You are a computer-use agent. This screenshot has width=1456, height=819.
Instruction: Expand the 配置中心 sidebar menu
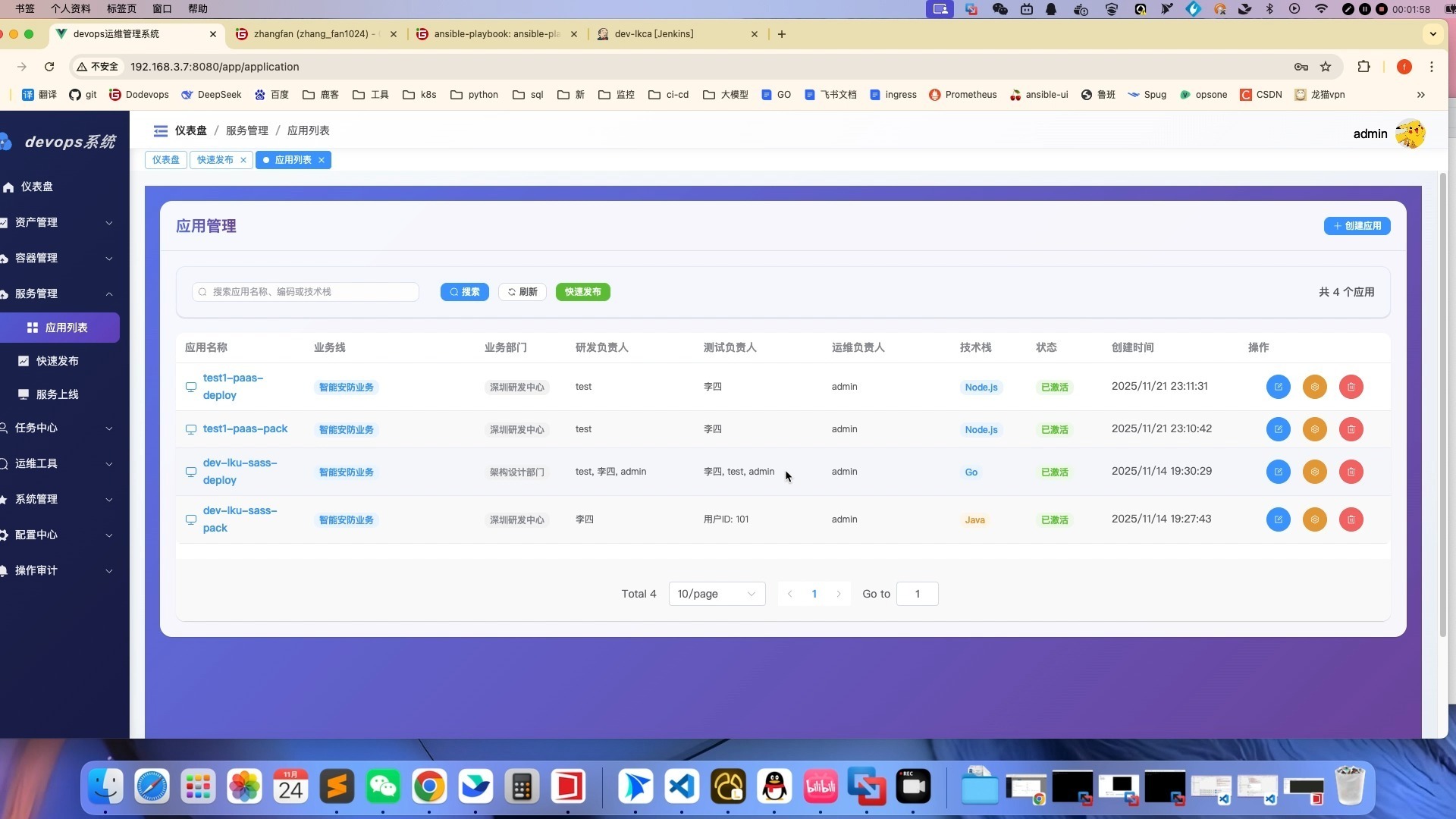[60, 535]
